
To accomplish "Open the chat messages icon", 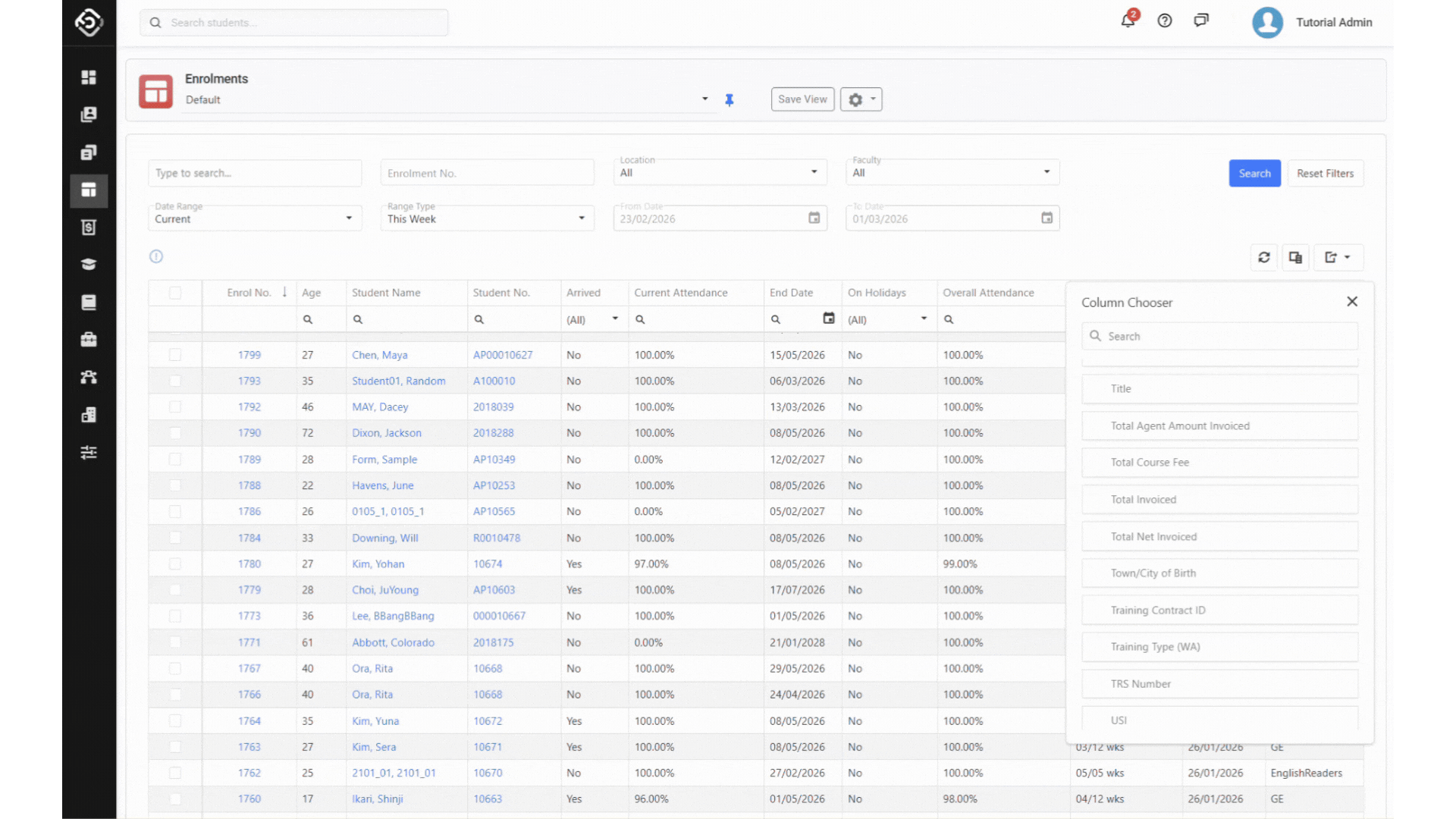I will (x=1201, y=20).
